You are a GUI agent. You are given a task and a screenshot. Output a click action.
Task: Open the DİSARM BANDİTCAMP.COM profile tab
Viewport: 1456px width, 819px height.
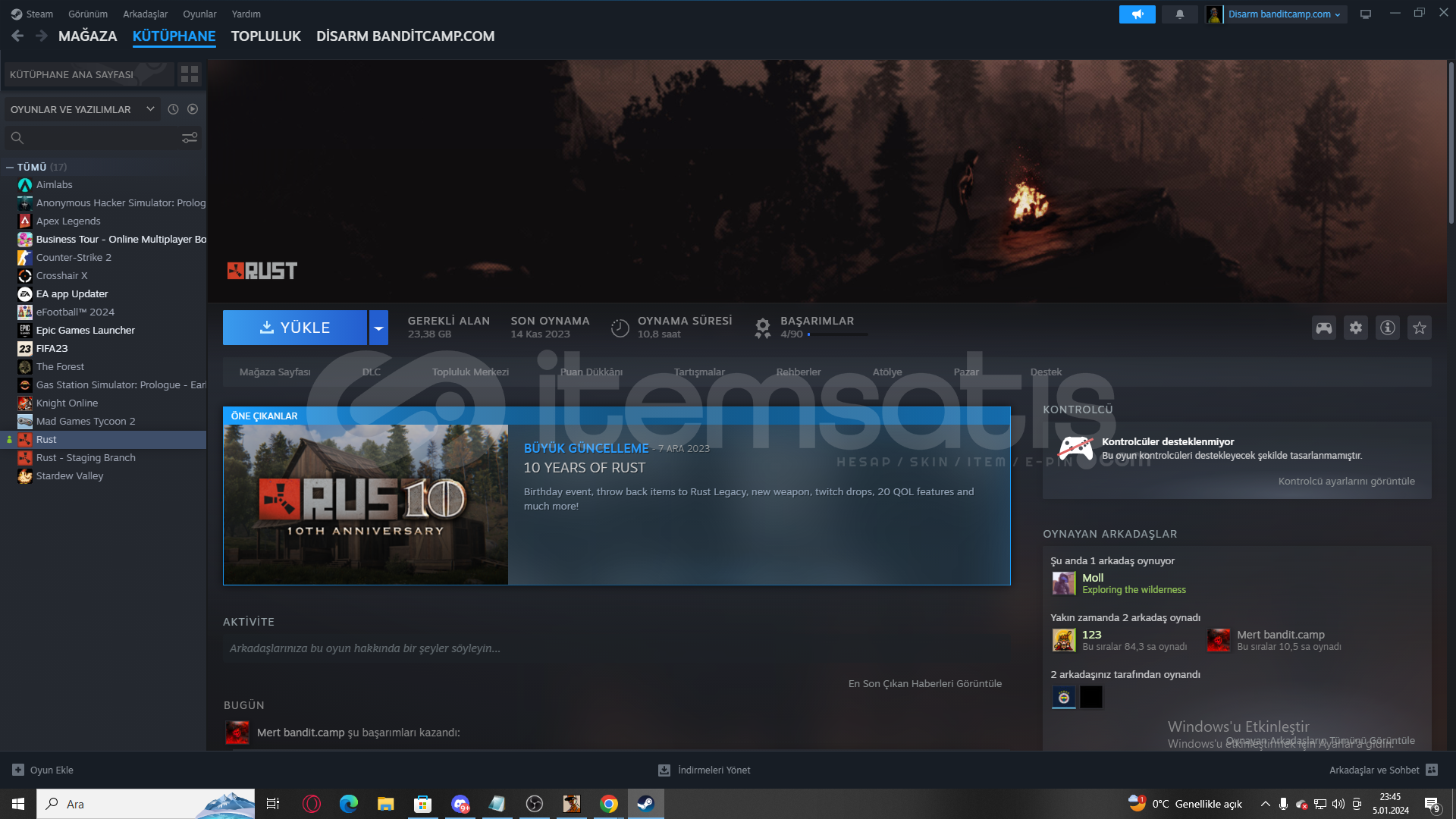[x=406, y=36]
